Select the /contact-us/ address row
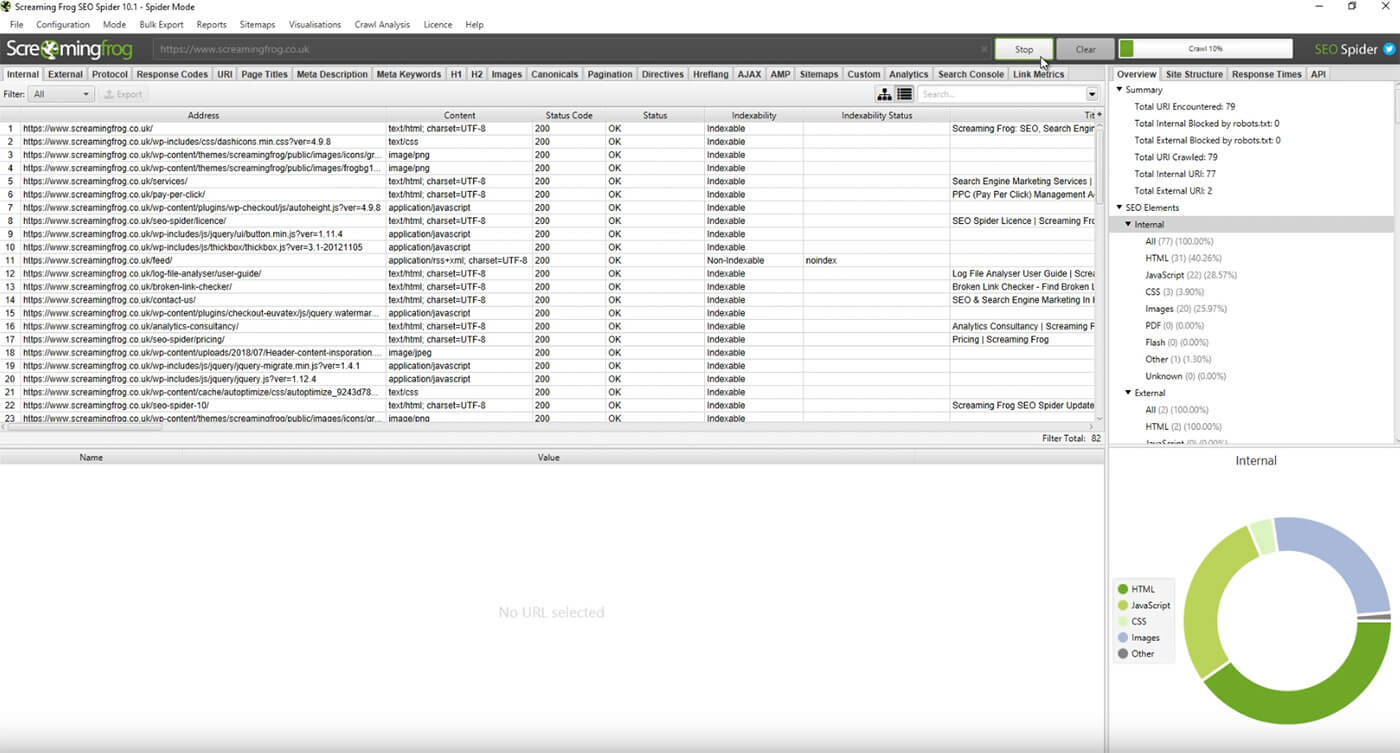Screen dimensions: 1400x753 547,300
